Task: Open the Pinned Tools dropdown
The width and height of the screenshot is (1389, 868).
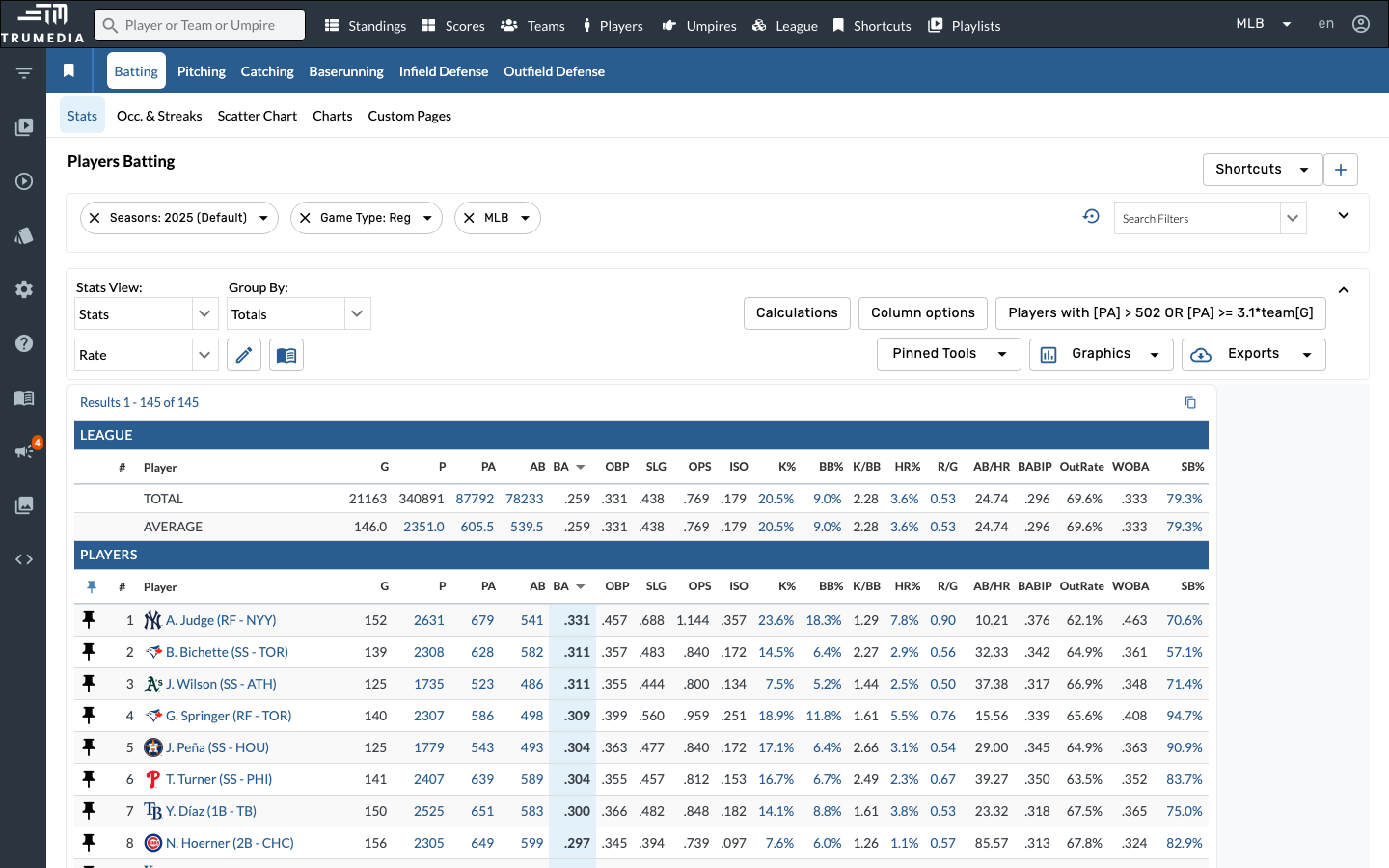Action: [x=949, y=354]
